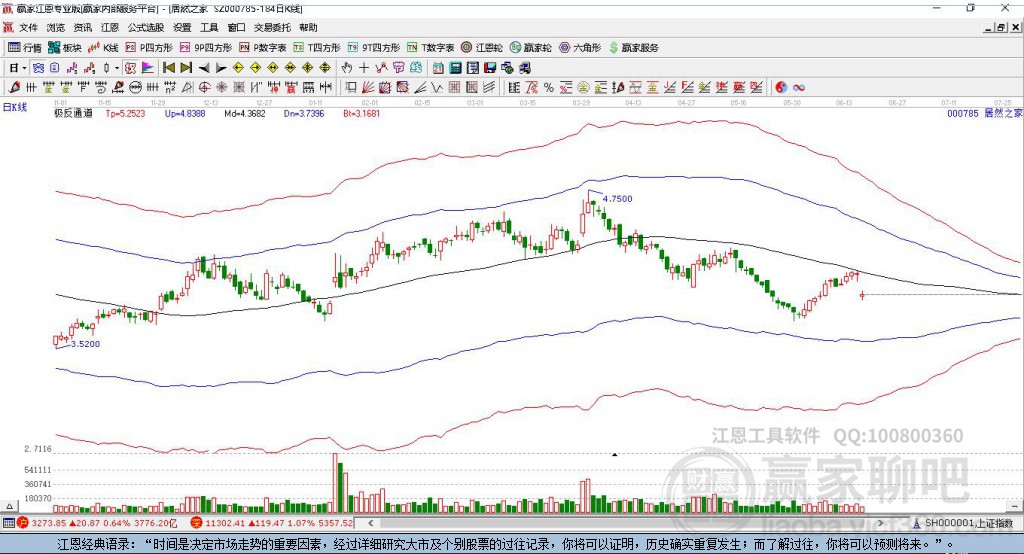Open the 9P四方形 tool
Image resolution: width=1024 pixels, height=554 pixels.
tap(206, 48)
